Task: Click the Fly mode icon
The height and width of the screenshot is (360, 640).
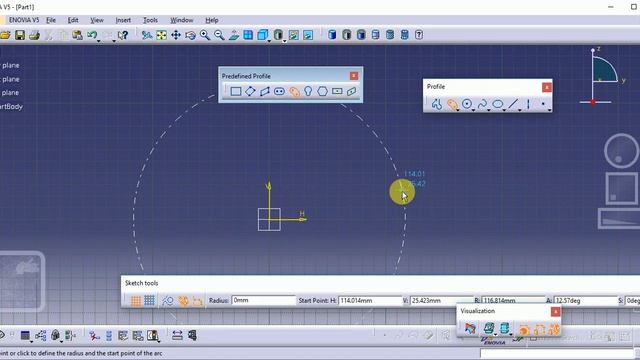Action: [147, 35]
